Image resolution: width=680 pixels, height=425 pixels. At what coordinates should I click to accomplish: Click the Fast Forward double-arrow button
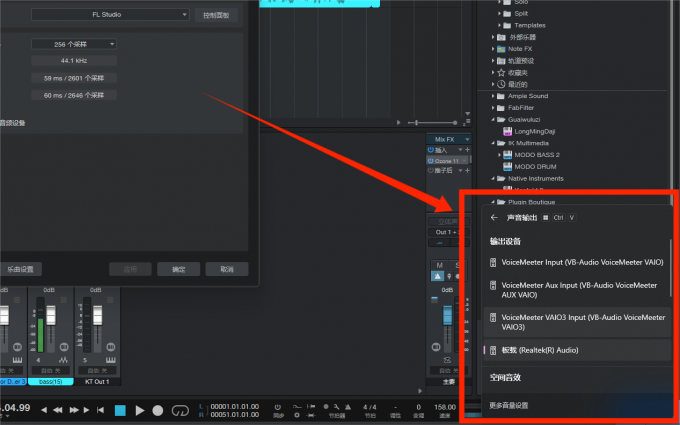pyautogui.click(x=74, y=410)
